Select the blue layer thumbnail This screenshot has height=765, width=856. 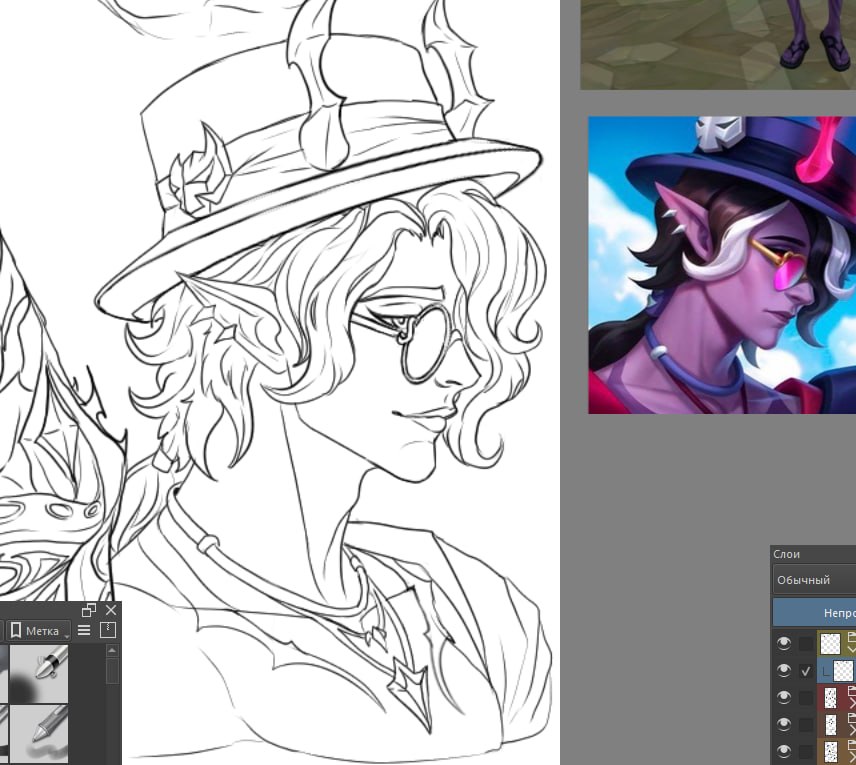click(843, 671)
